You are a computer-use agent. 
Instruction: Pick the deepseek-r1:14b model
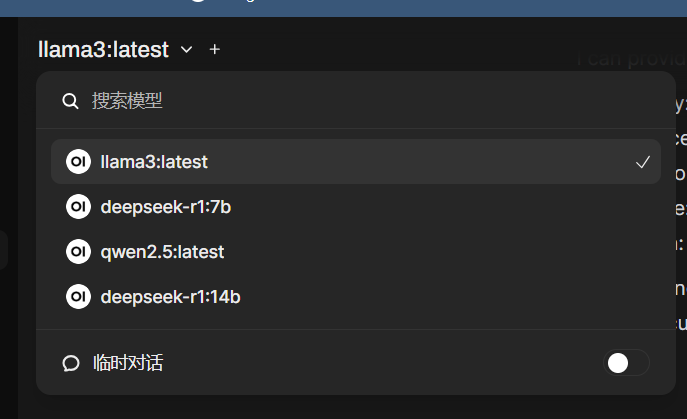tap(170, 296)
